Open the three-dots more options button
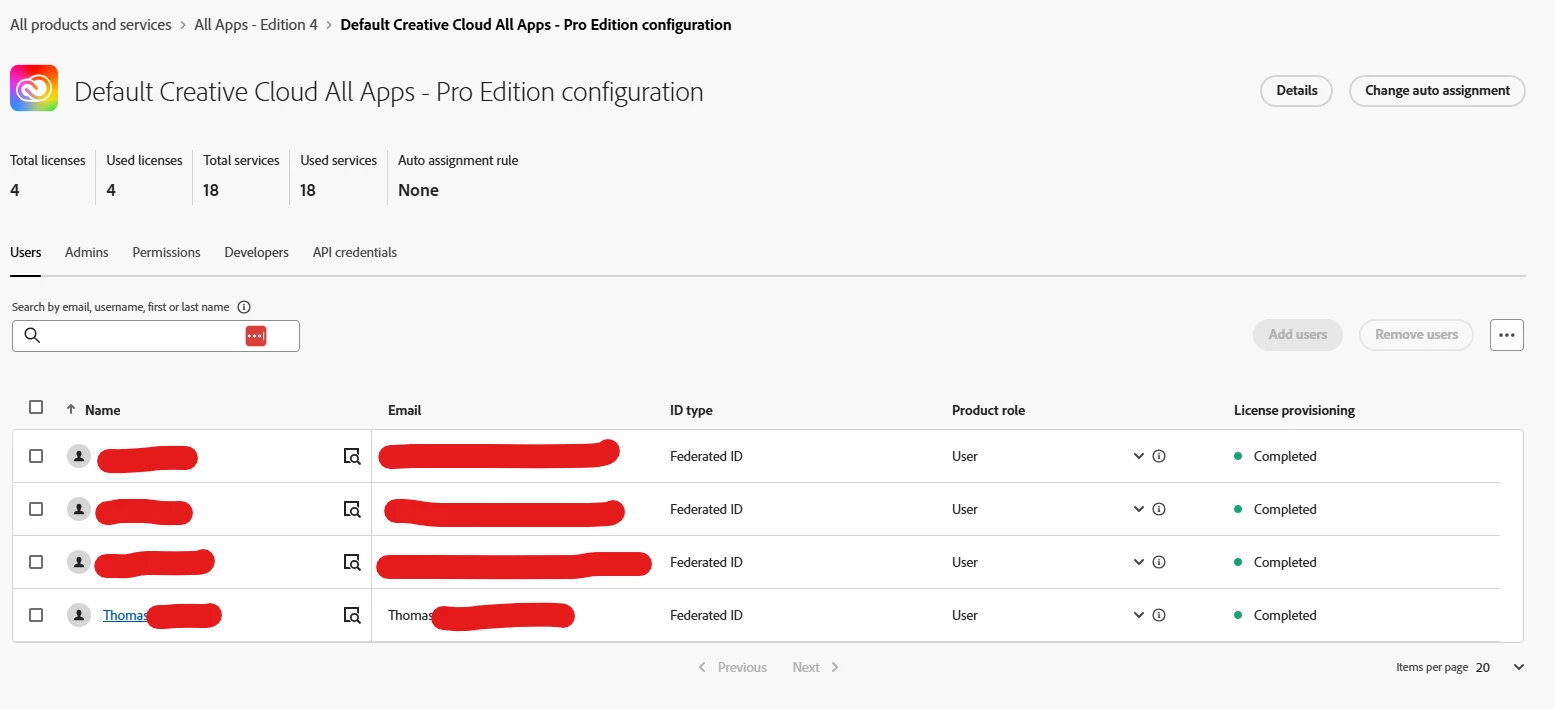Screen dimensions: 1555x709 [x=1507, y=335]
